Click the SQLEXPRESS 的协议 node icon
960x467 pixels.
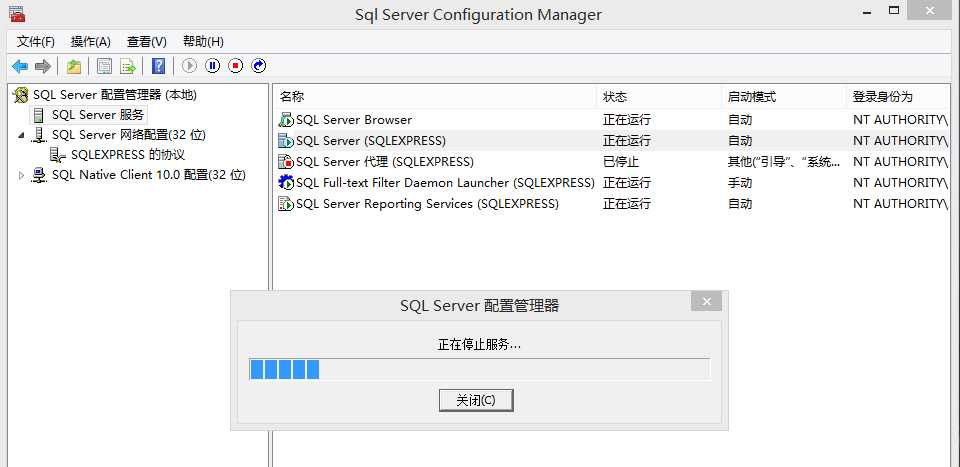[x=58, y=155]
